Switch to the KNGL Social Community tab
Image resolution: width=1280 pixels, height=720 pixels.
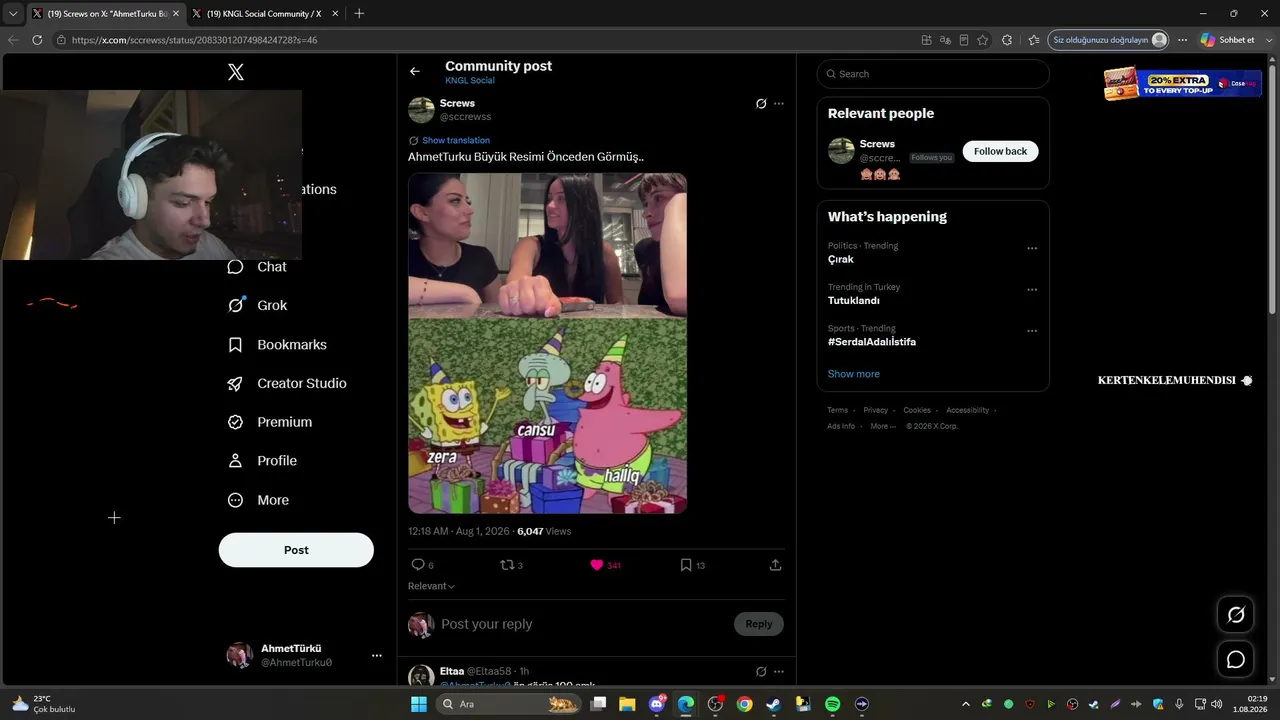(265, 14)
